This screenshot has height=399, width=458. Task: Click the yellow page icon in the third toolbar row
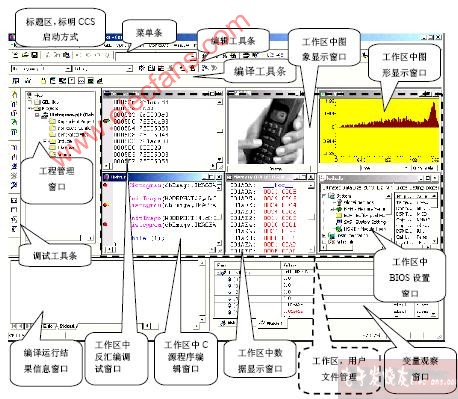pos(43,81)
